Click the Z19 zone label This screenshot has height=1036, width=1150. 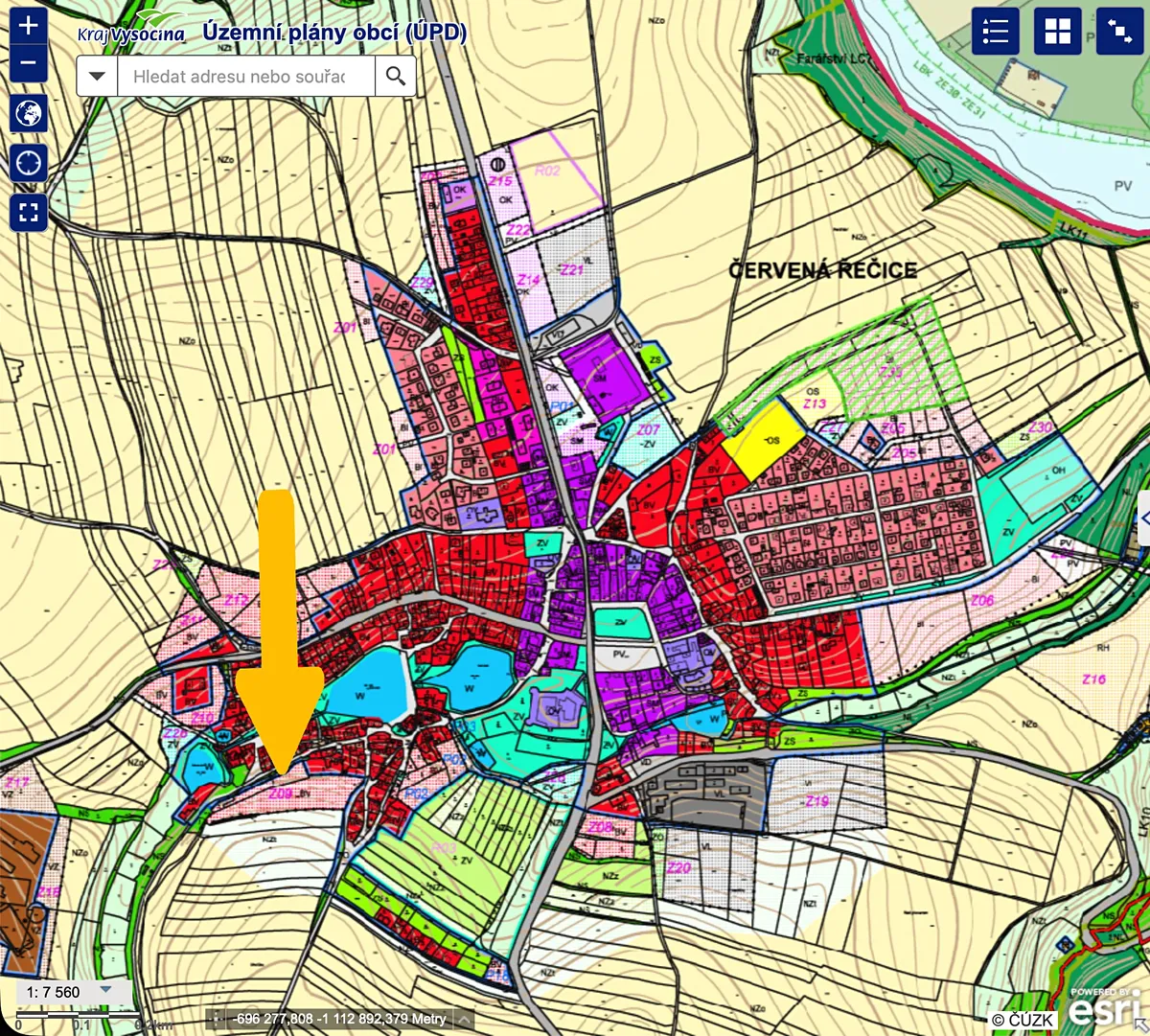tap(816, 801)
